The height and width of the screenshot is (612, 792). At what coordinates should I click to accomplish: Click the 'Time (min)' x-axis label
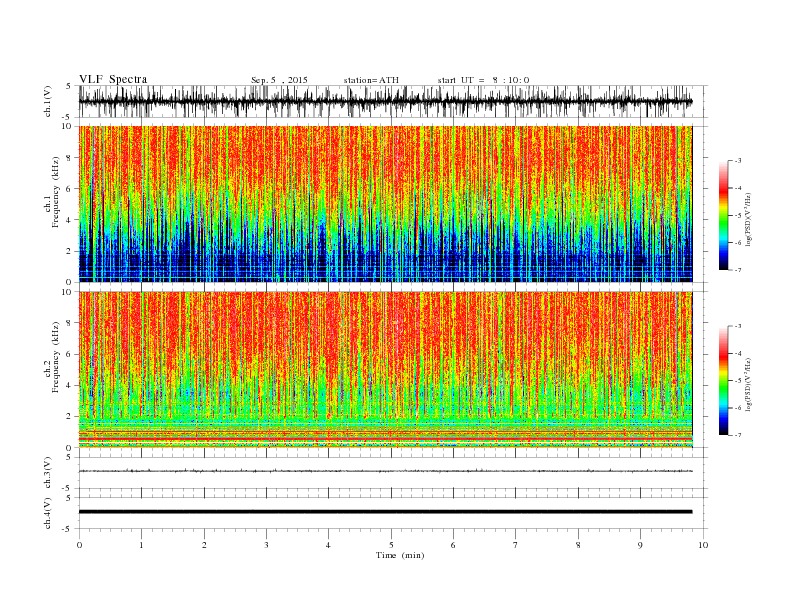click(400, 555)
